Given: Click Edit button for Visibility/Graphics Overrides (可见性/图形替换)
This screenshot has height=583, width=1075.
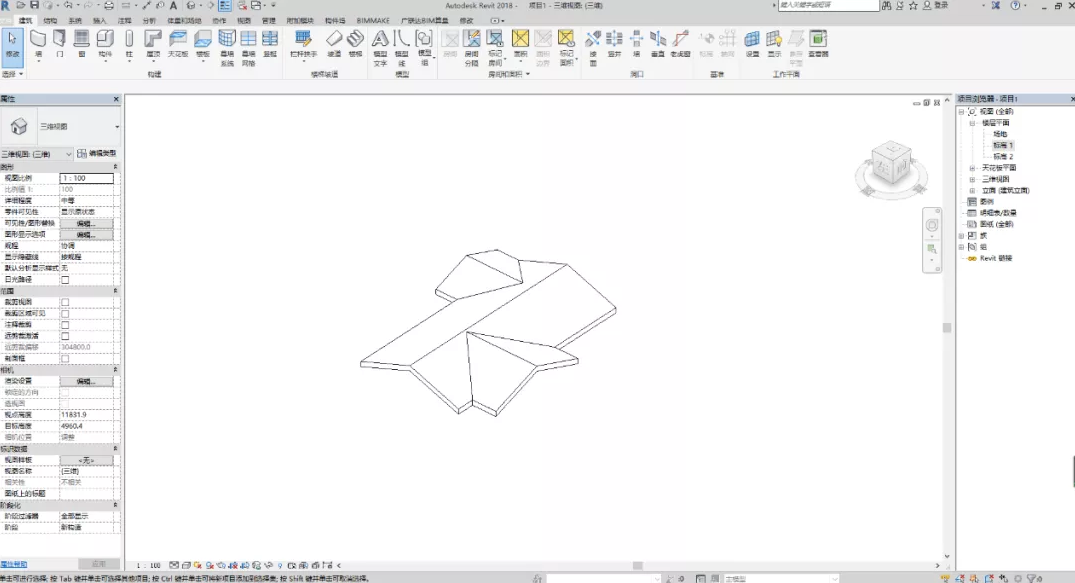Looking at the screenshot, I should (x=86, y=224).
